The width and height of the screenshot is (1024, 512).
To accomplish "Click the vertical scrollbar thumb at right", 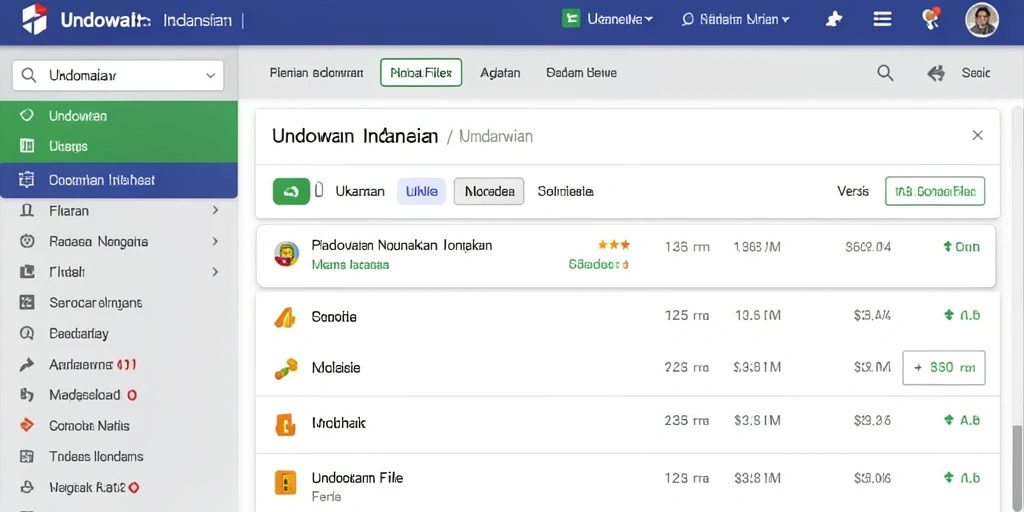I will click(x=1017, y=468).
